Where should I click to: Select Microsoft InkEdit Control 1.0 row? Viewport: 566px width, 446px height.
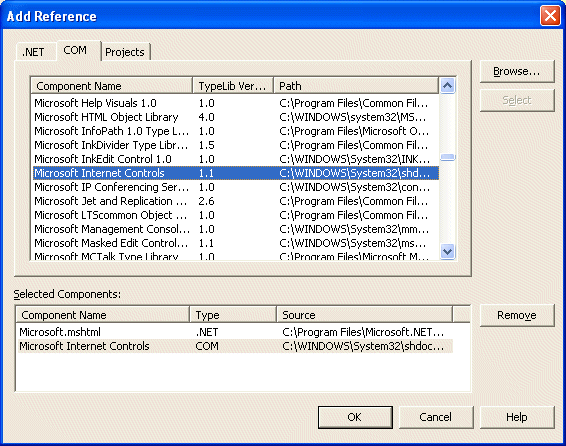point(236,159)
